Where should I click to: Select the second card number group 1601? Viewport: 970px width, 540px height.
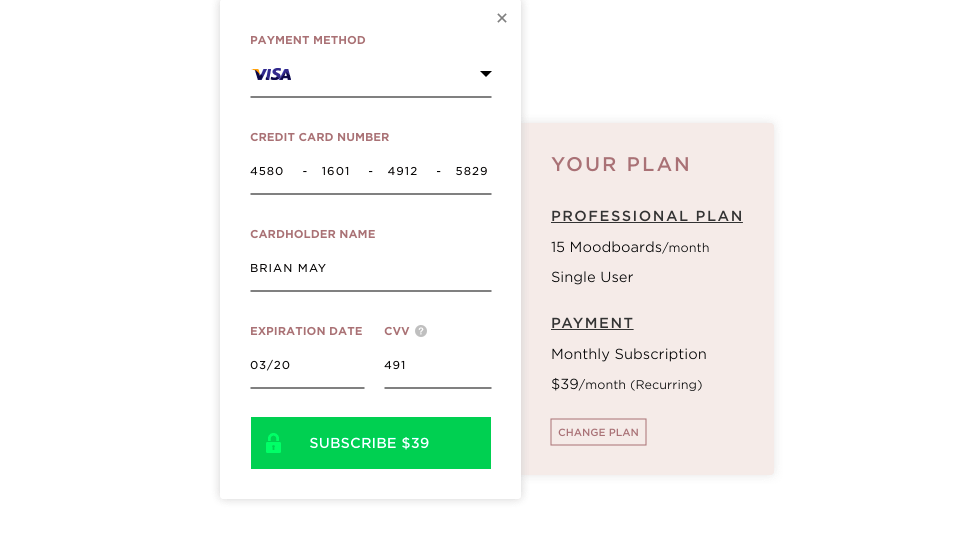(x=336, y=171)
